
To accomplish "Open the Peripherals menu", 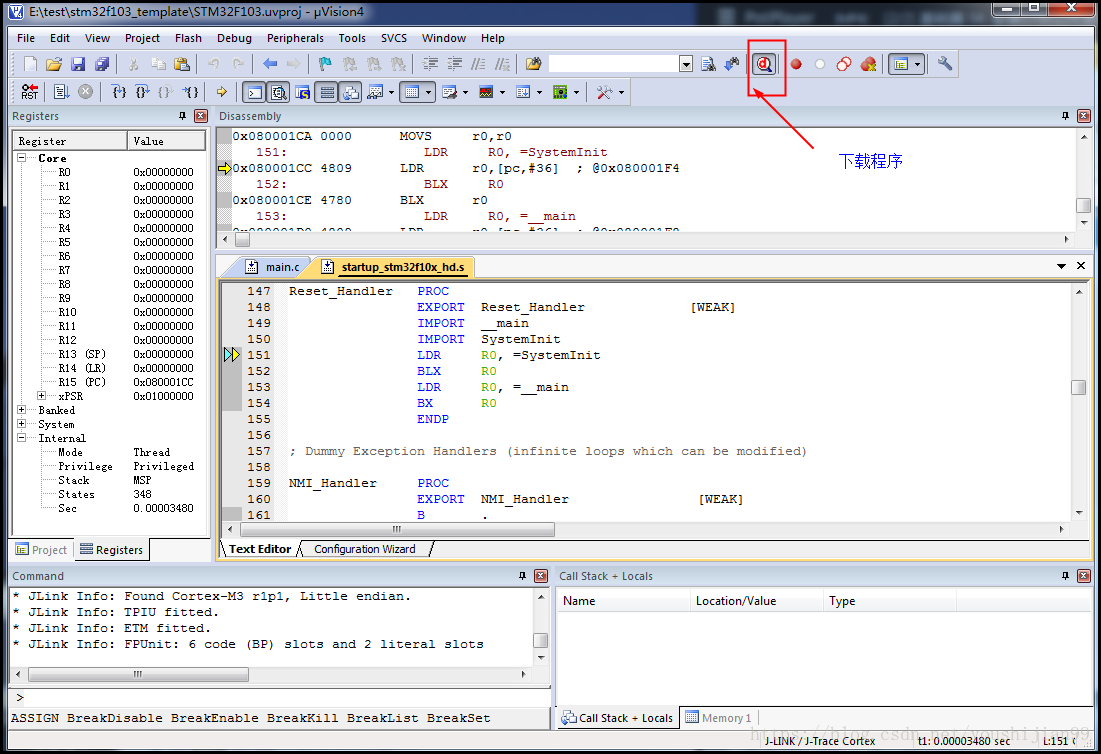I will (295, 38).
